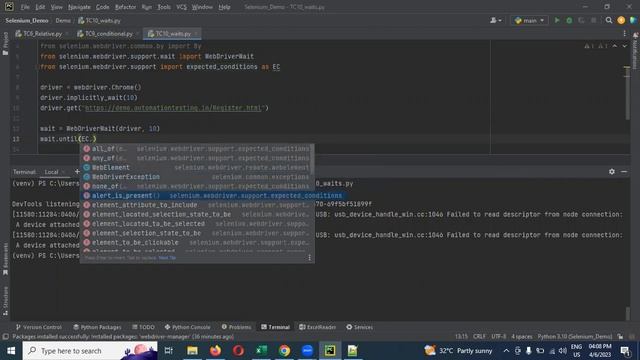The height and width of the screenshot is (360, 640).
Task: Click 4 spaces indent setting
Action: [x=522, y=337]
